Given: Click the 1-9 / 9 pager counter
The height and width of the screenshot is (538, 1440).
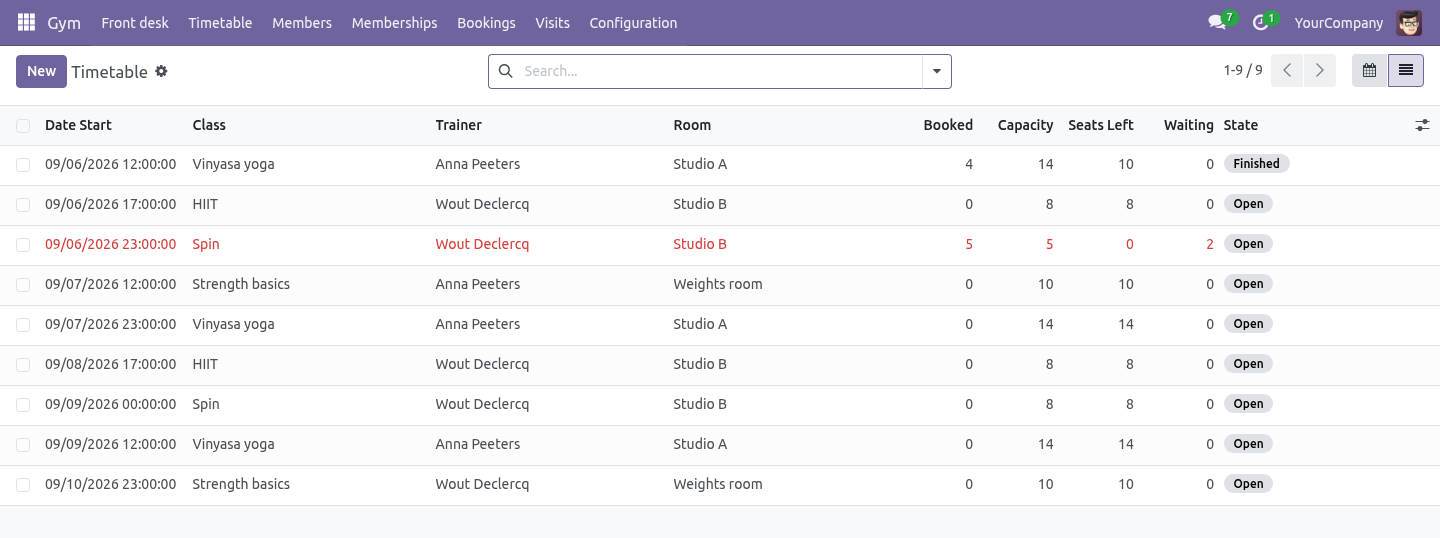Looking at the screenshot, I should [x=1243, y=71].
